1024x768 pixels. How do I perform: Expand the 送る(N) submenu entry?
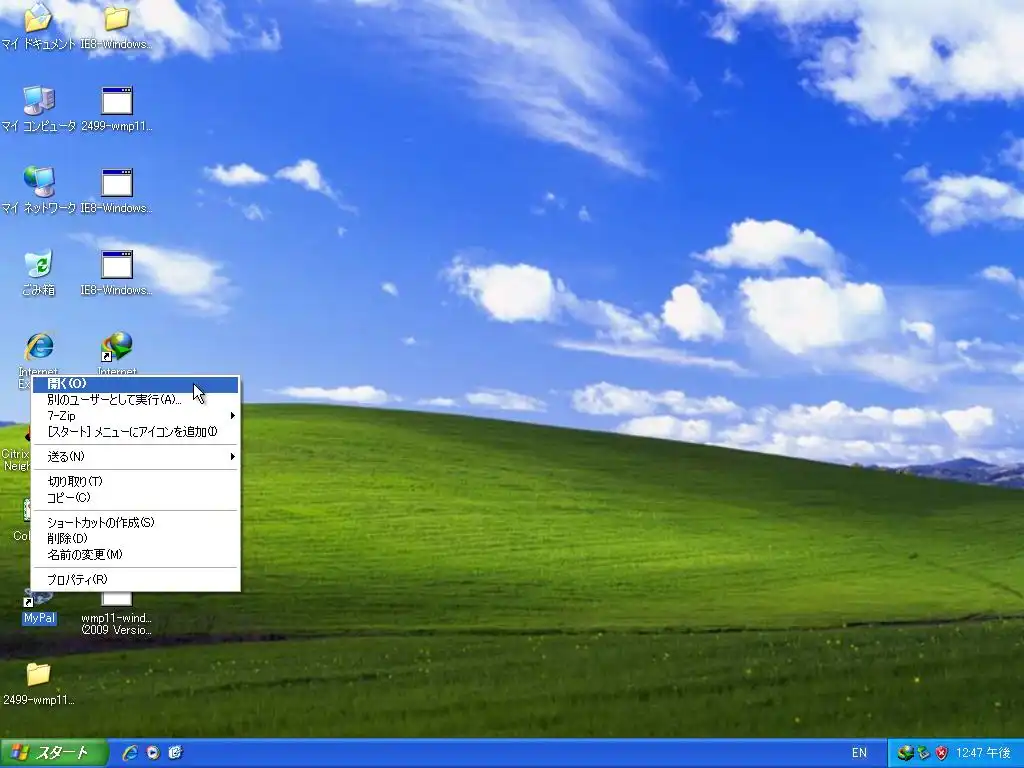135,456
